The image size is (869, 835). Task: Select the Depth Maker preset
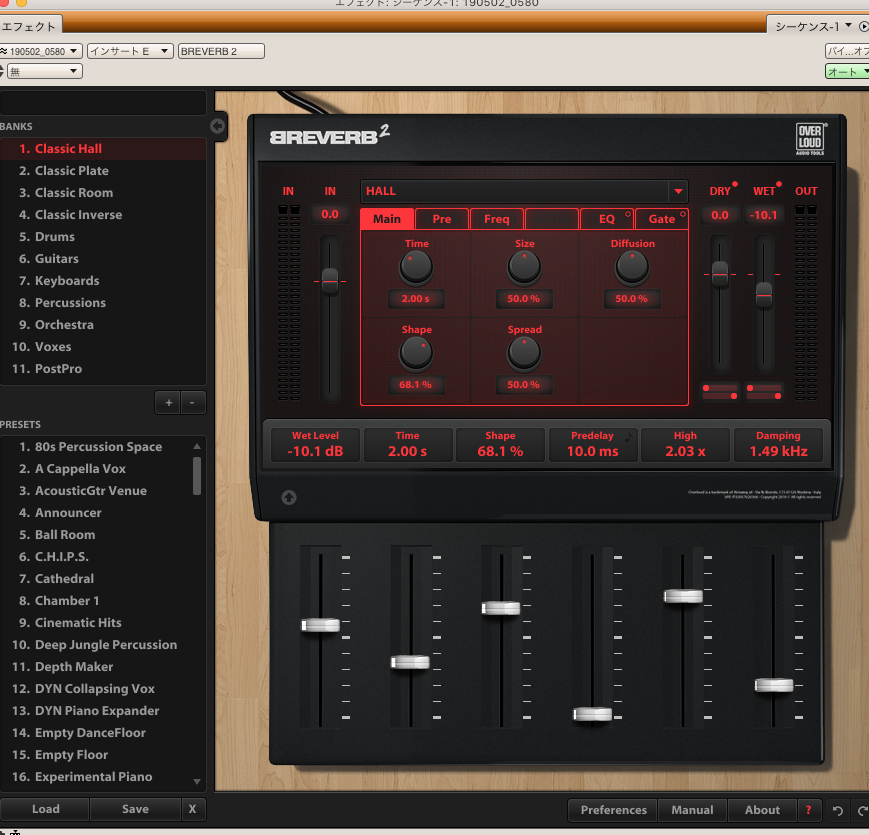95,667
